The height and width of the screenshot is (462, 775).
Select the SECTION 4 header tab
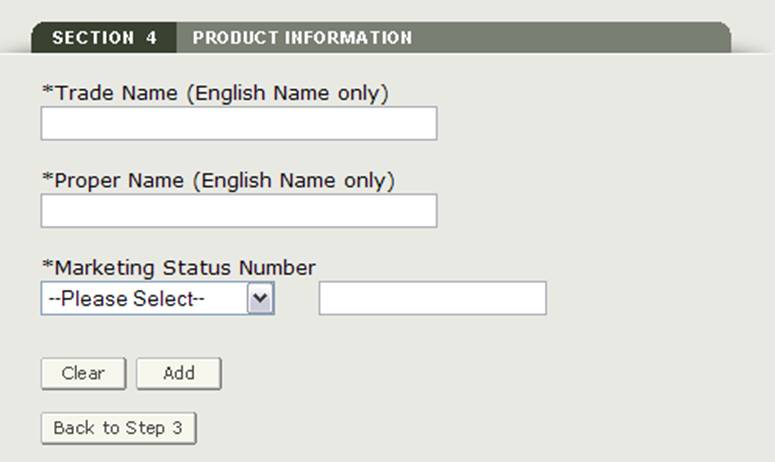[x=104, y=38]
